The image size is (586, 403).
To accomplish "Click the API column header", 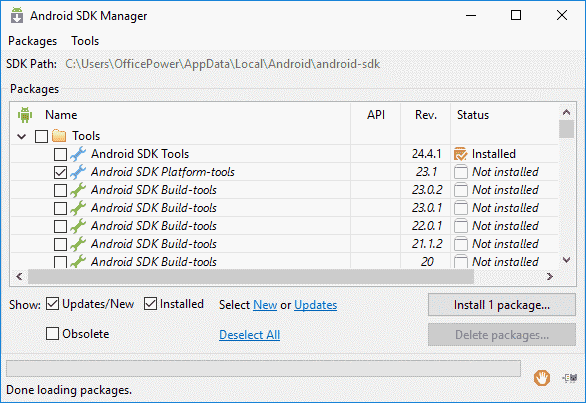I will (x=376, y=115).
